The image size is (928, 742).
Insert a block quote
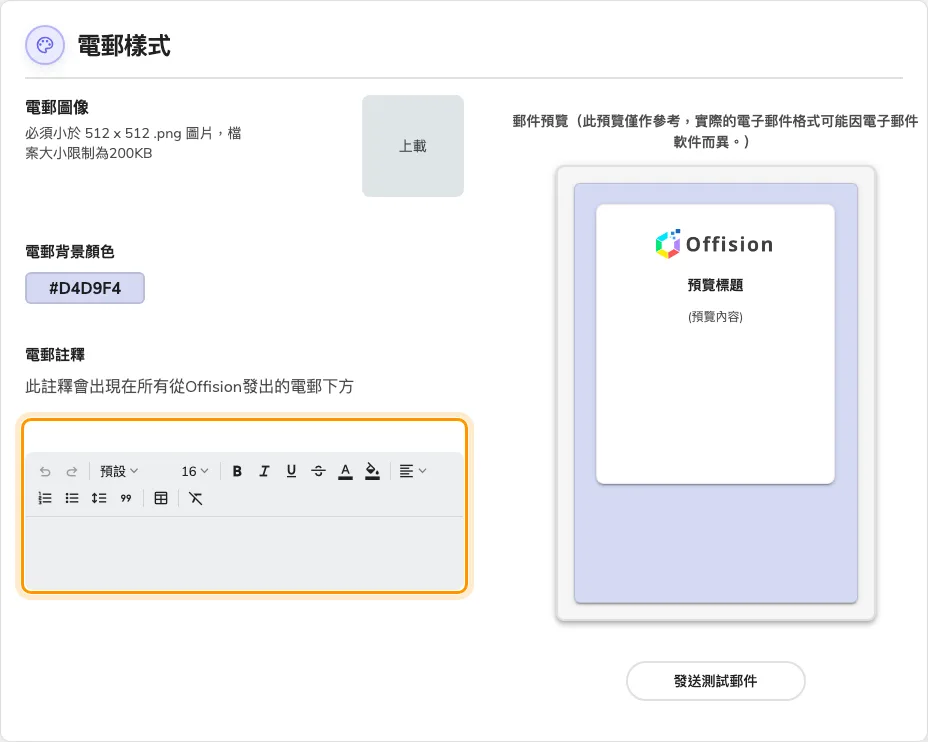[x=125, y=498]
